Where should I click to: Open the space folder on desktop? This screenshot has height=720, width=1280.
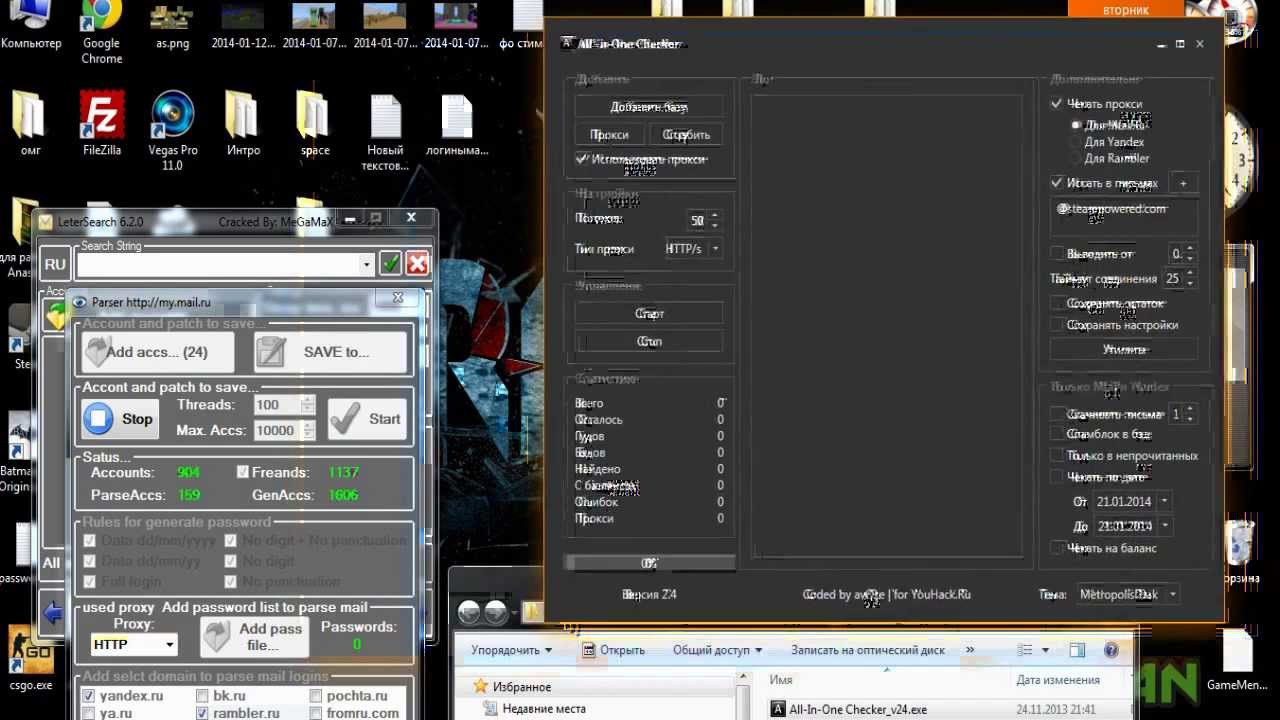(x=315, y=124)
